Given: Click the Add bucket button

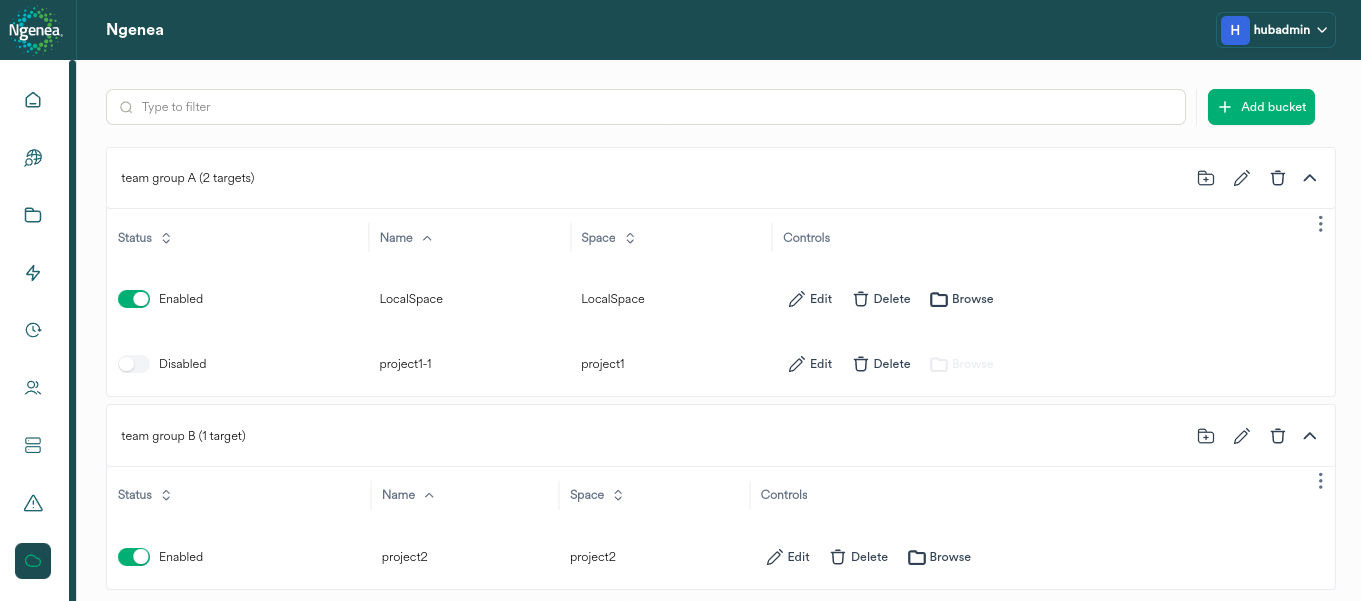Looking at the screenshot, I should [1261, 106].
